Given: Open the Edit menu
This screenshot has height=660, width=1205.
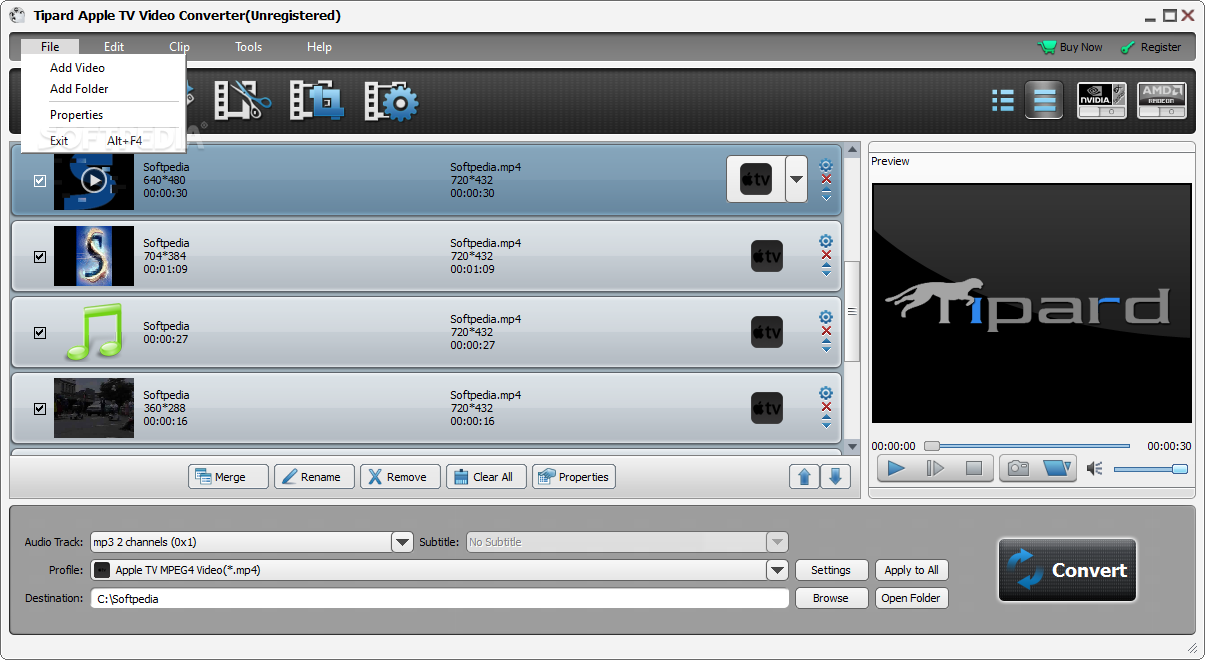Looking at the screenshot, I should (114, 47).
